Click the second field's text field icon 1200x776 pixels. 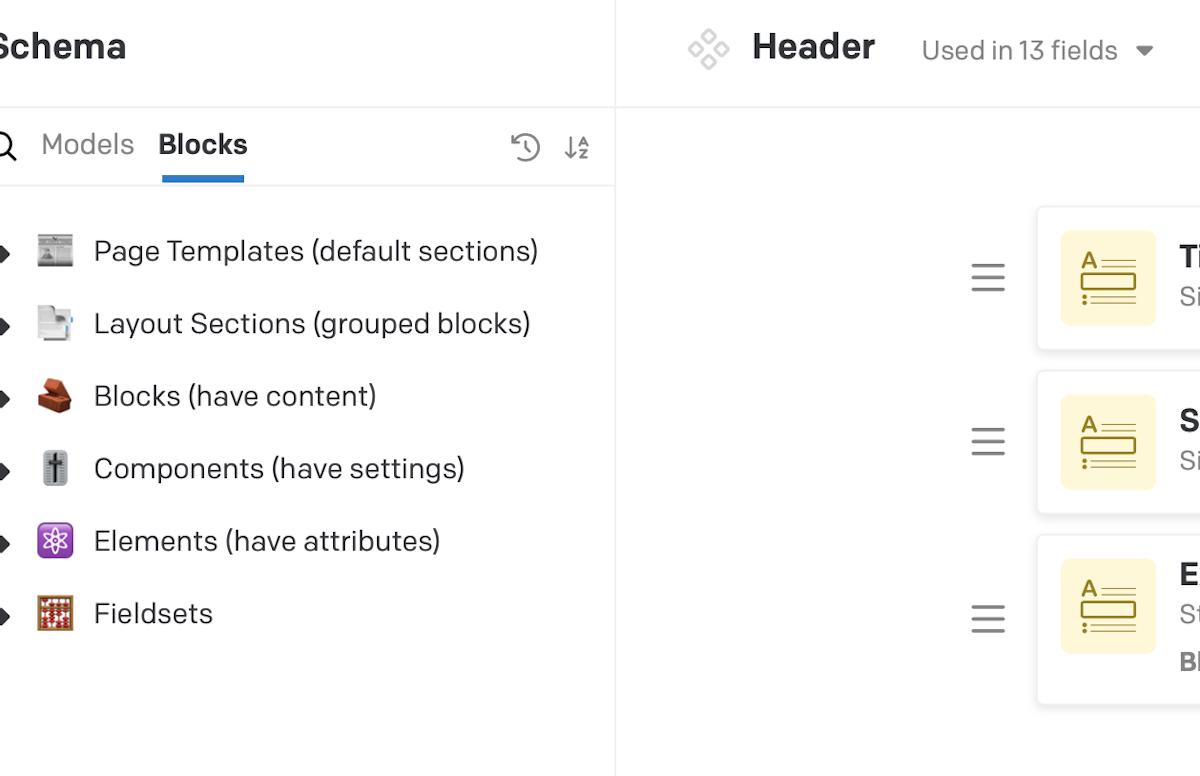(x=1108, y=442)
